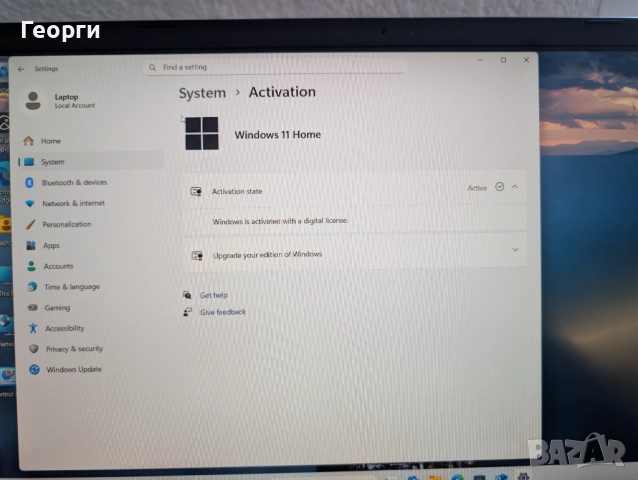638x480 pixels.
Task: Click the Accessibility figure icon
Action: click(x=33, y=328)
